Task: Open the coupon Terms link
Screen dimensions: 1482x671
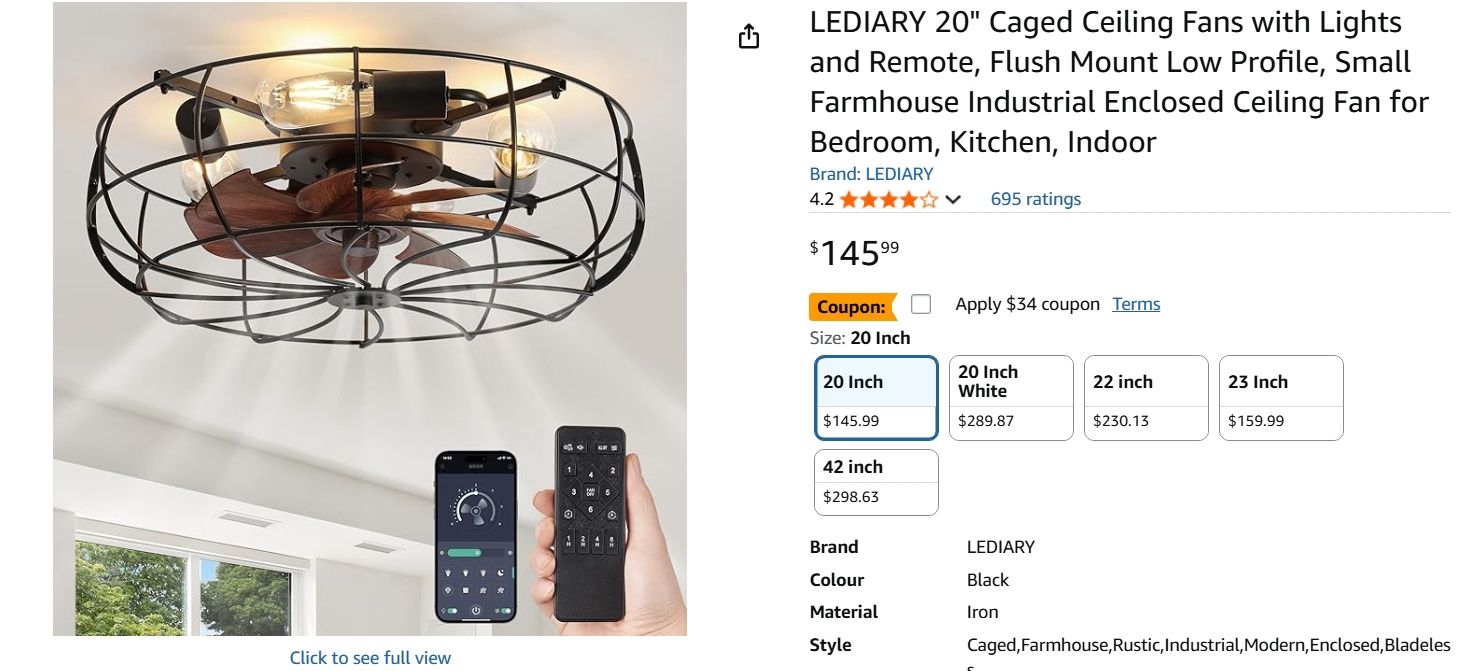Action: coord(1136,304)
